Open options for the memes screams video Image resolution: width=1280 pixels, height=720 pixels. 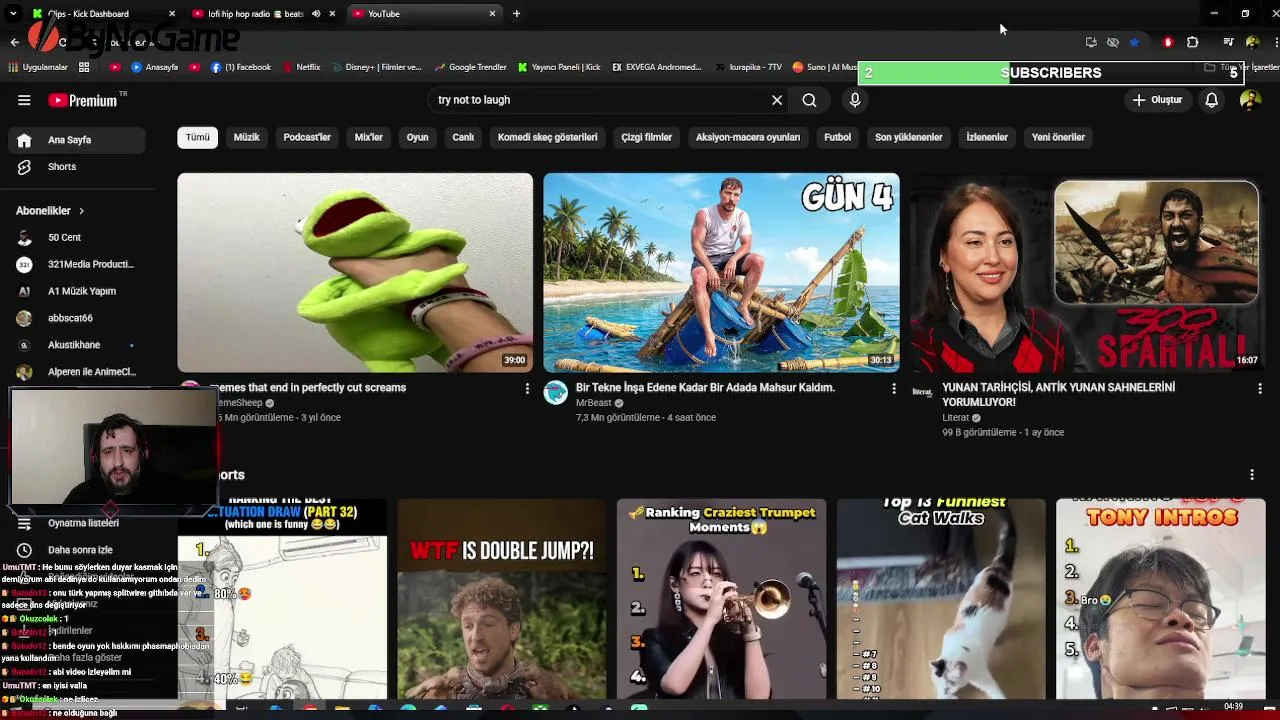(527, 389)
